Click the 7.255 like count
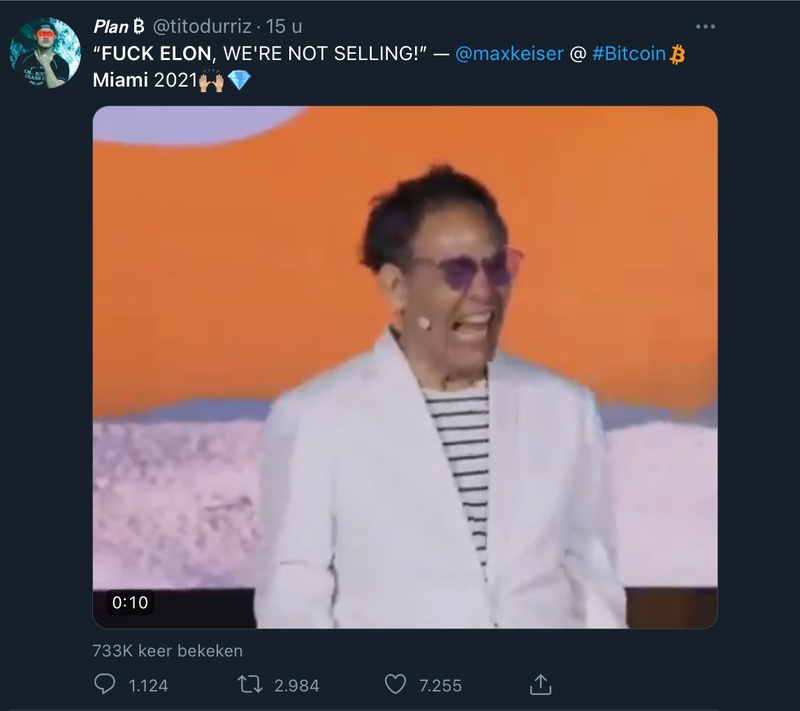The image size is (800, 711). [x=440, y=685]
